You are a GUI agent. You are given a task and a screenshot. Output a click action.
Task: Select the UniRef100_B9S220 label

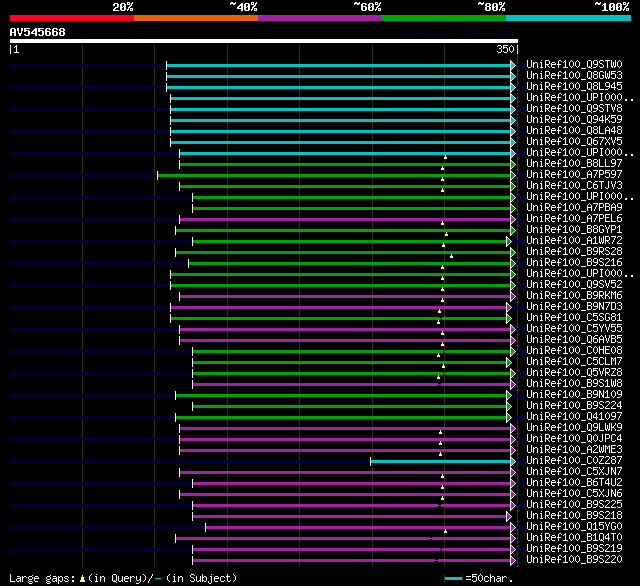click(x=574, y=560)
